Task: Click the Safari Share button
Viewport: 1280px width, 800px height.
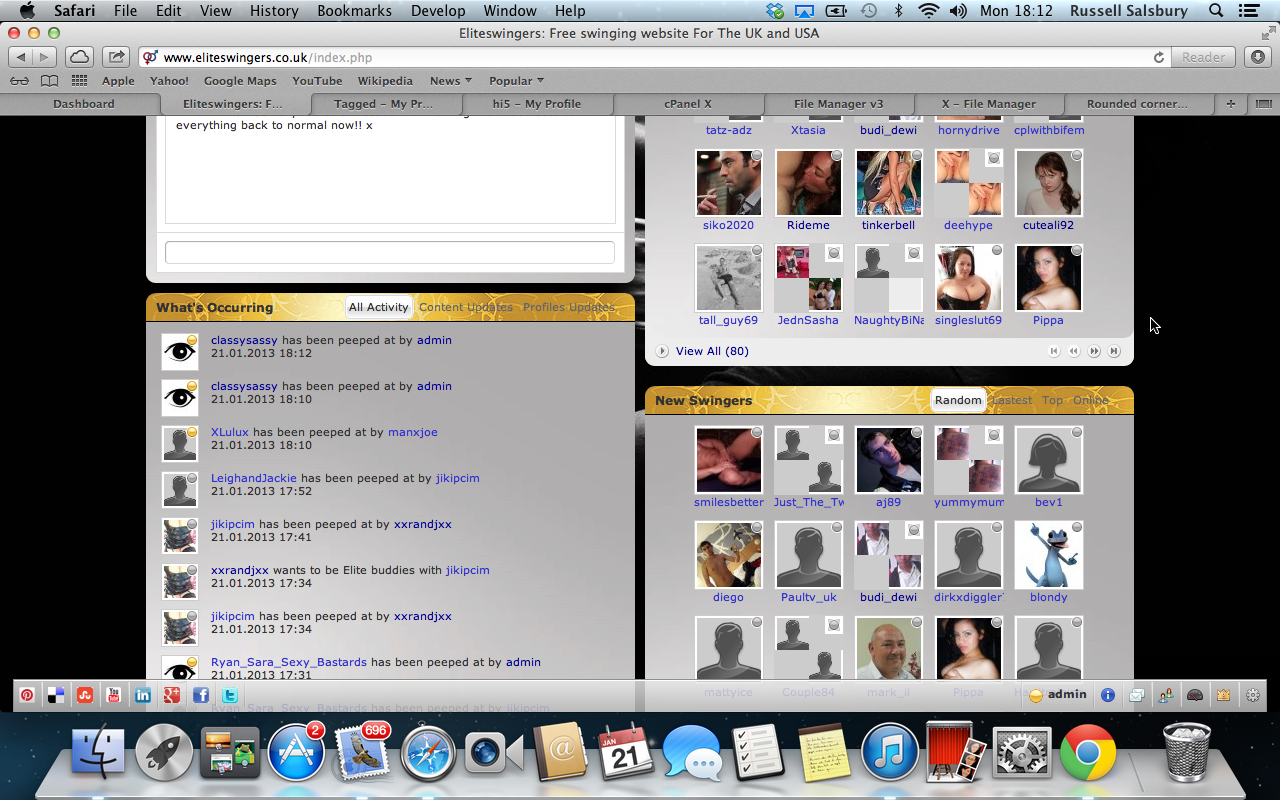Action: tap(116, 57)
